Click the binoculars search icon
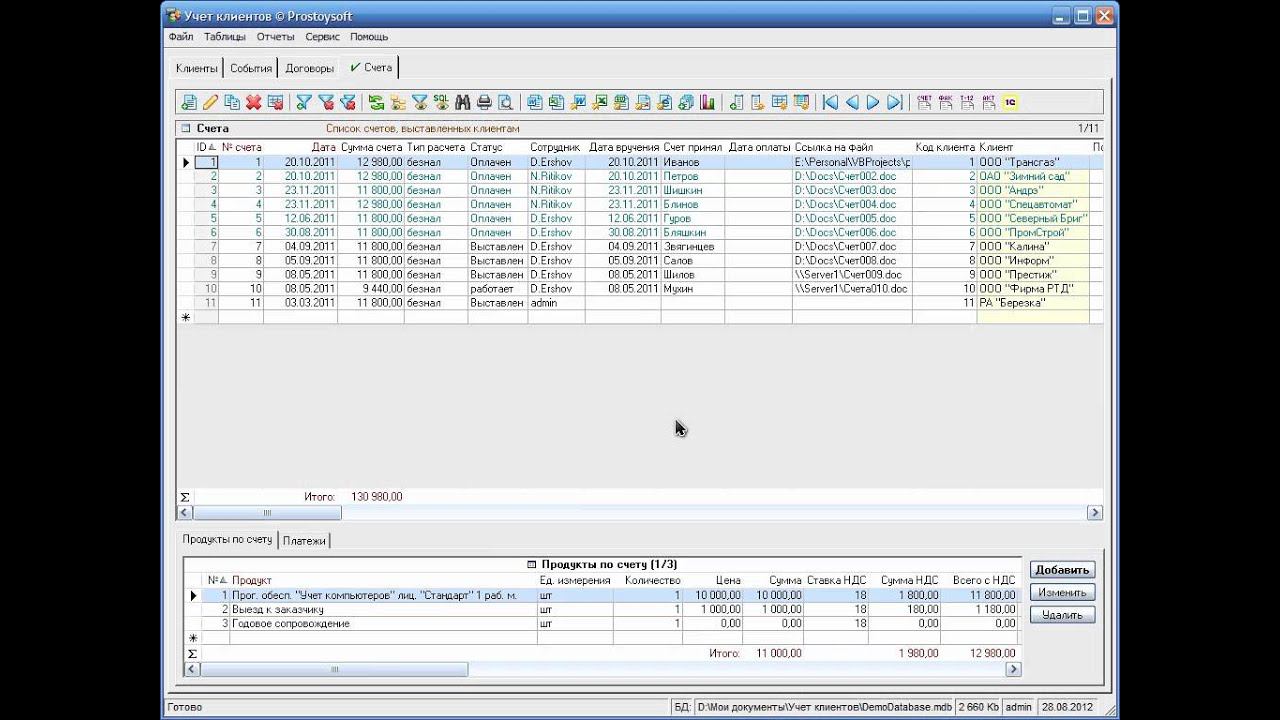 (462, 102)
